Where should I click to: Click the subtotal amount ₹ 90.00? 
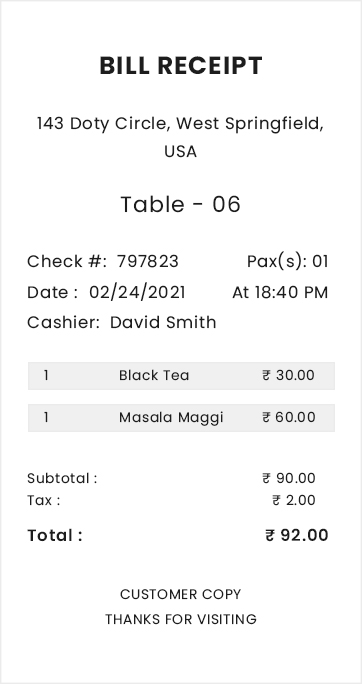tap(289, 479)
